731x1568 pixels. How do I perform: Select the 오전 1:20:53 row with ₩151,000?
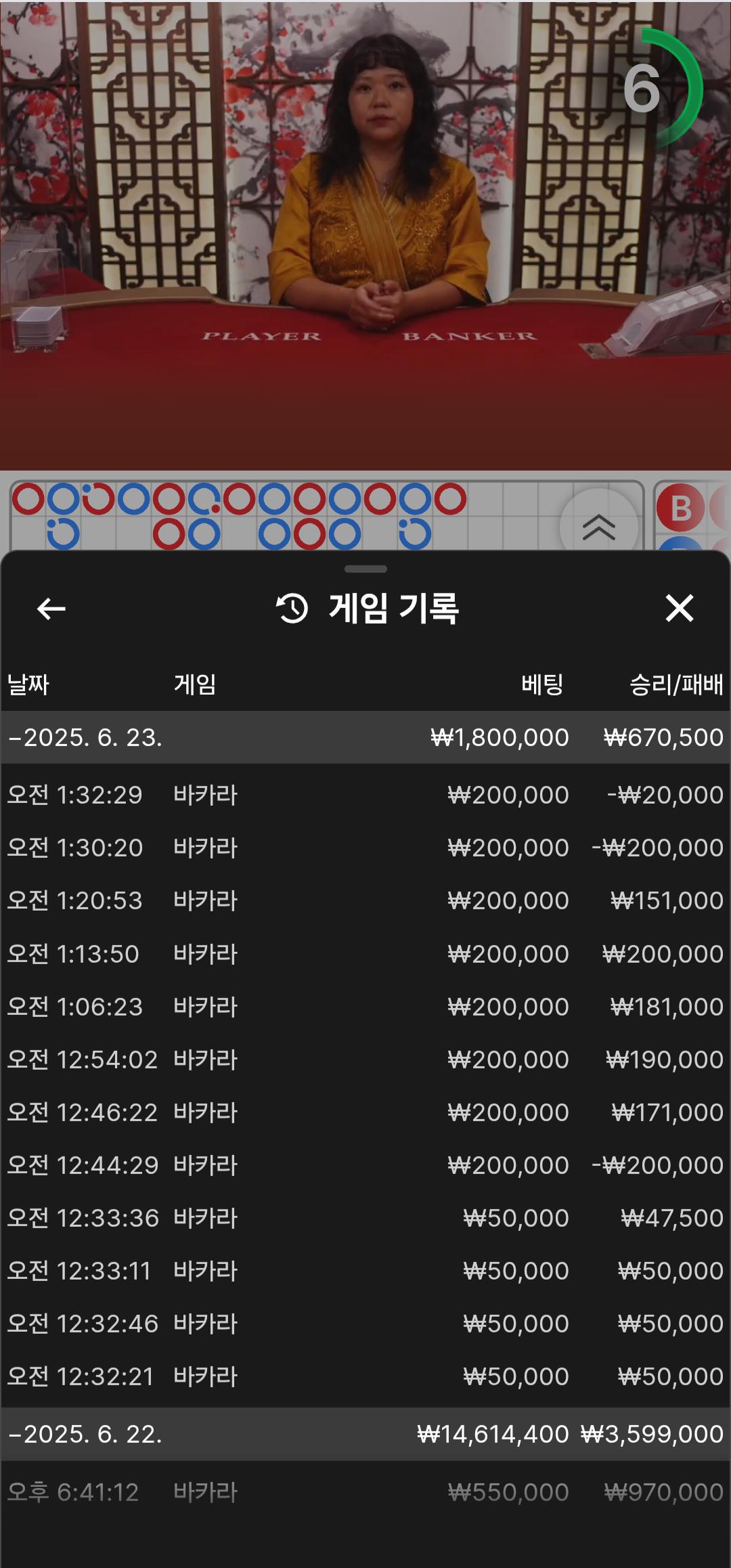point(365,900)
